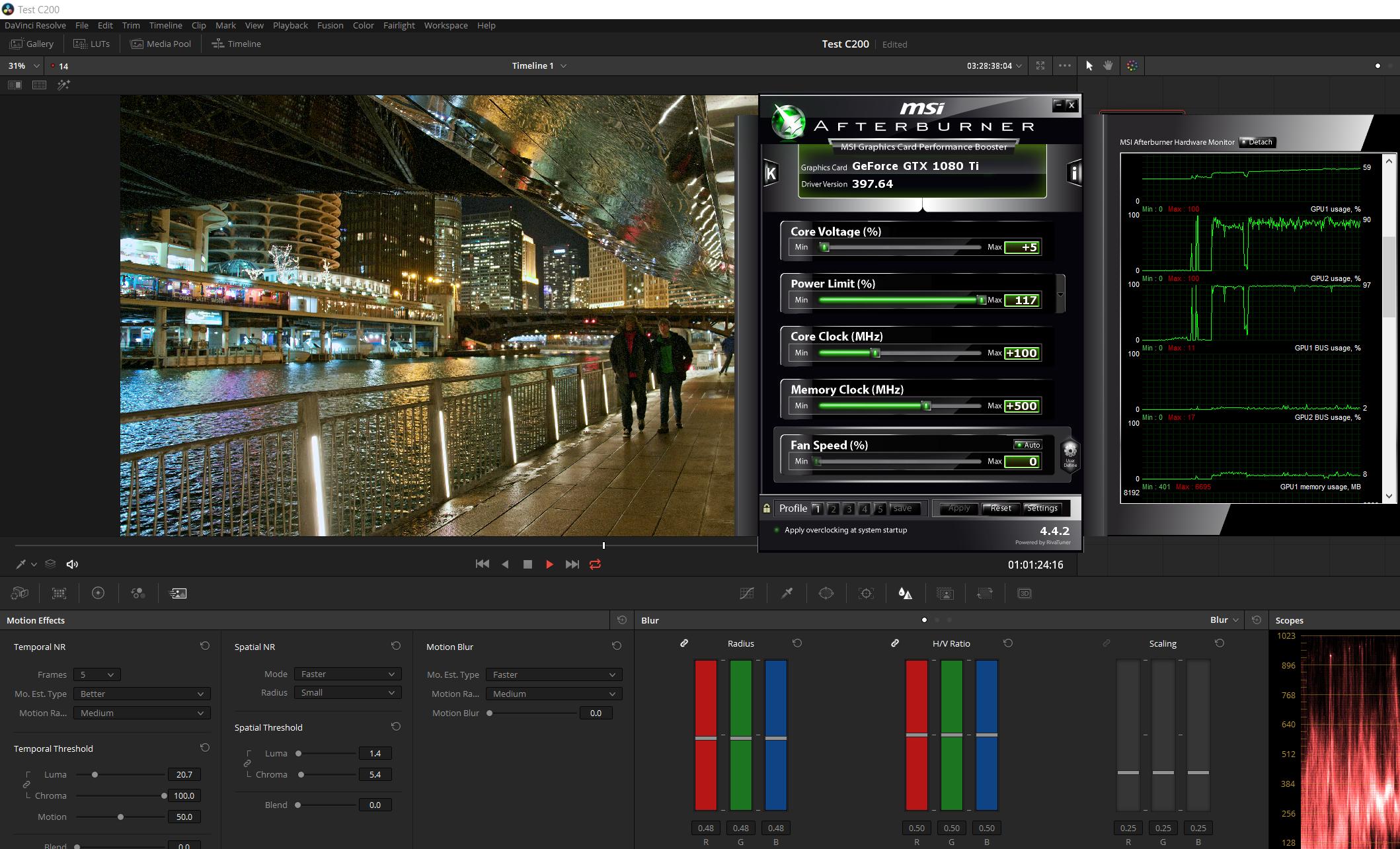This screenshot has width=1400, height=849.
Task: Open the Playback menu
Action: click(x=290, y=25)
